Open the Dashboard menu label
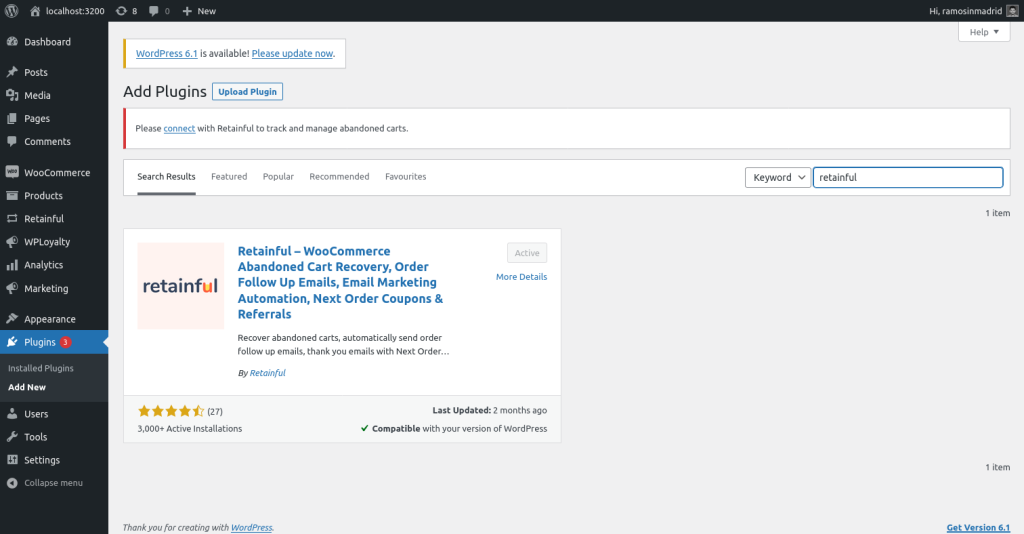 pyautogui.click(x=47, y=42)
